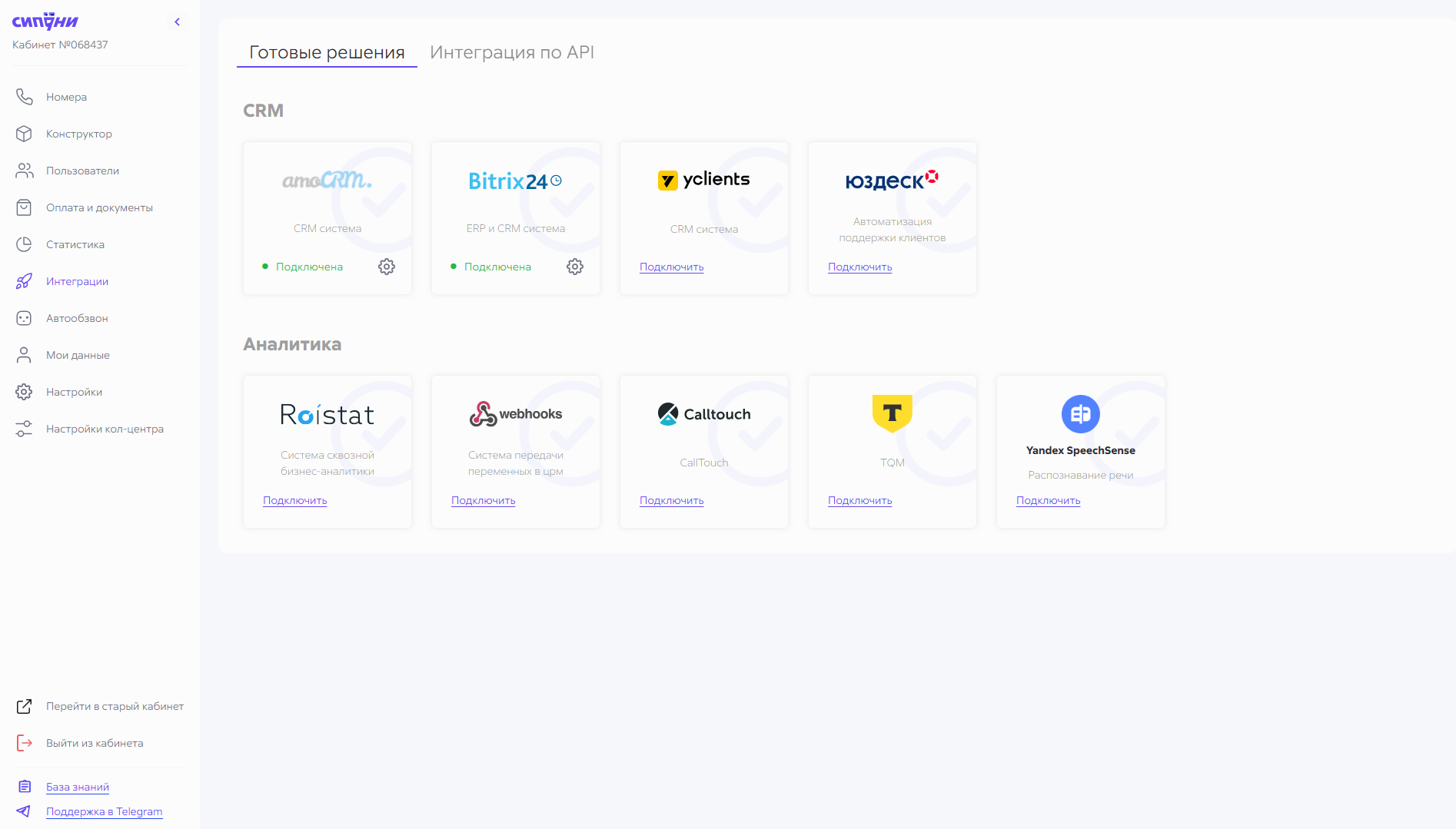1456x829 pixels.
Task: Open Номера in the sidebar
Action: (x=66, y=97)
